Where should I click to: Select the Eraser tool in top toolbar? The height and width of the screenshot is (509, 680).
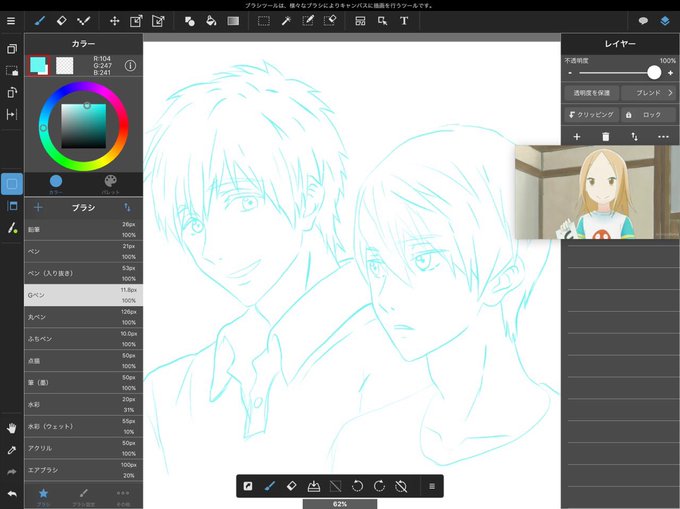tap(61, 21)
